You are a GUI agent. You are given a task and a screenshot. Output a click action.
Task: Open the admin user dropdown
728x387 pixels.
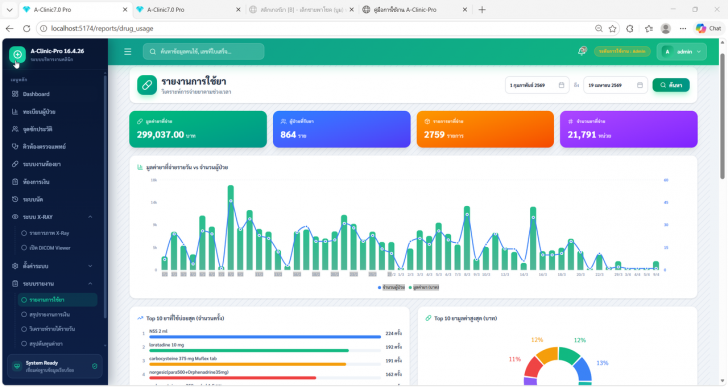pyautogui.click(x=682, y=52)
